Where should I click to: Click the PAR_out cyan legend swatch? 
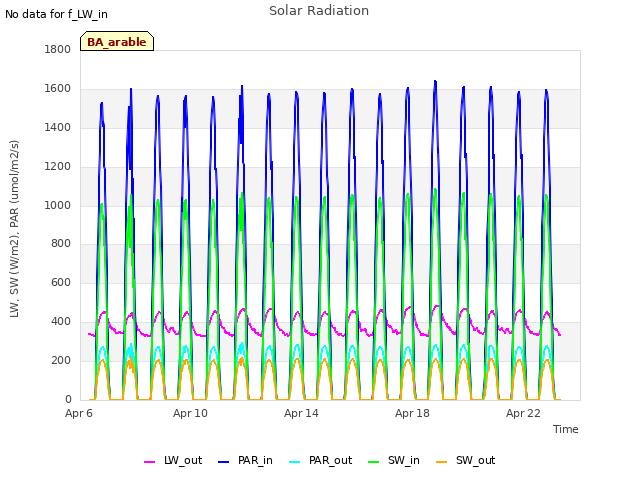(x=294, y=462)
